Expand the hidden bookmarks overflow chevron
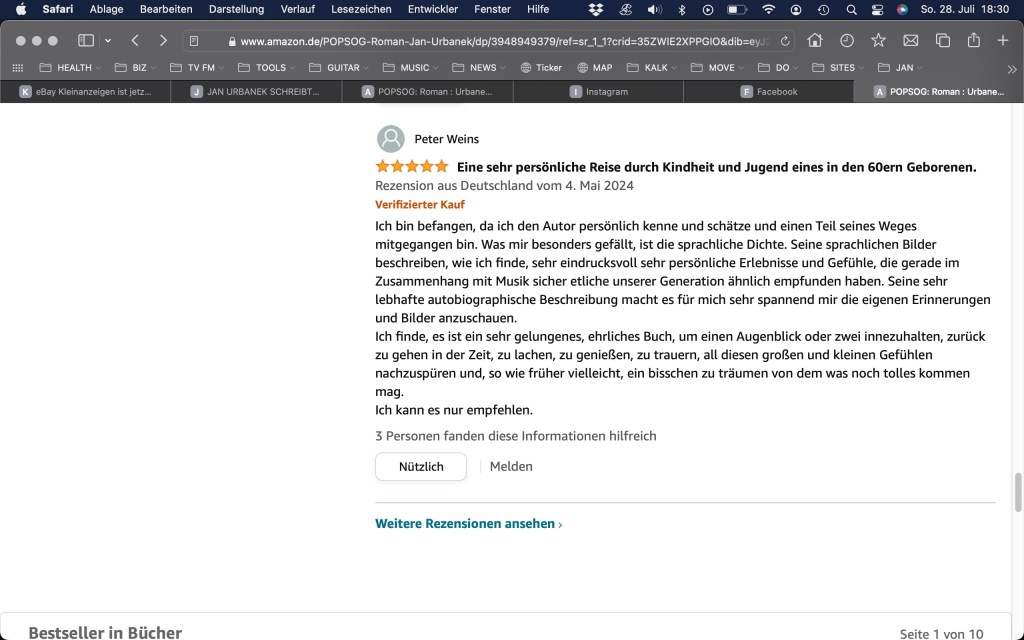1024x640 pixels. (1011, 68)
